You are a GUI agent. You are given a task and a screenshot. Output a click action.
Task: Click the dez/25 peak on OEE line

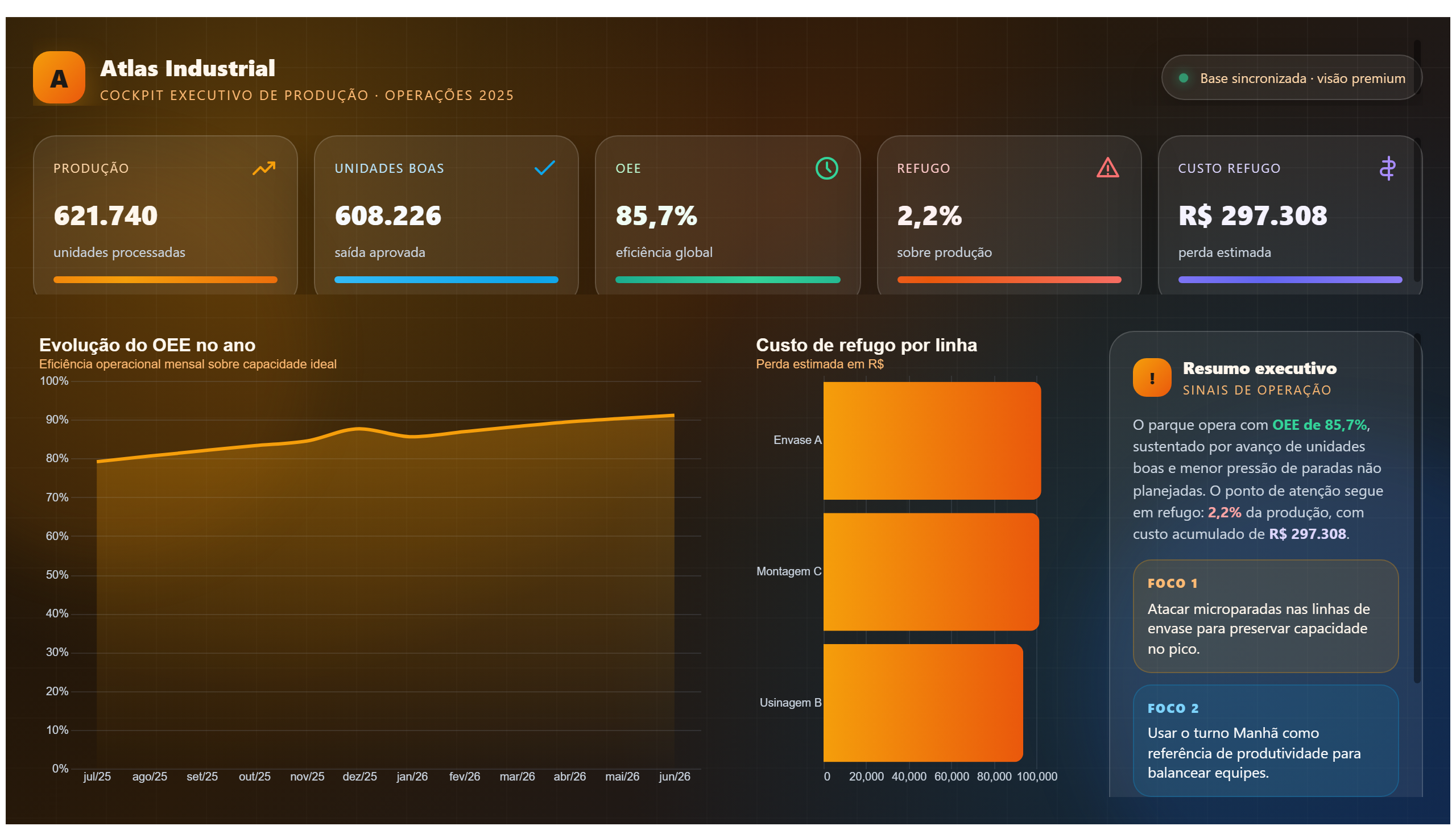(359, 429)
